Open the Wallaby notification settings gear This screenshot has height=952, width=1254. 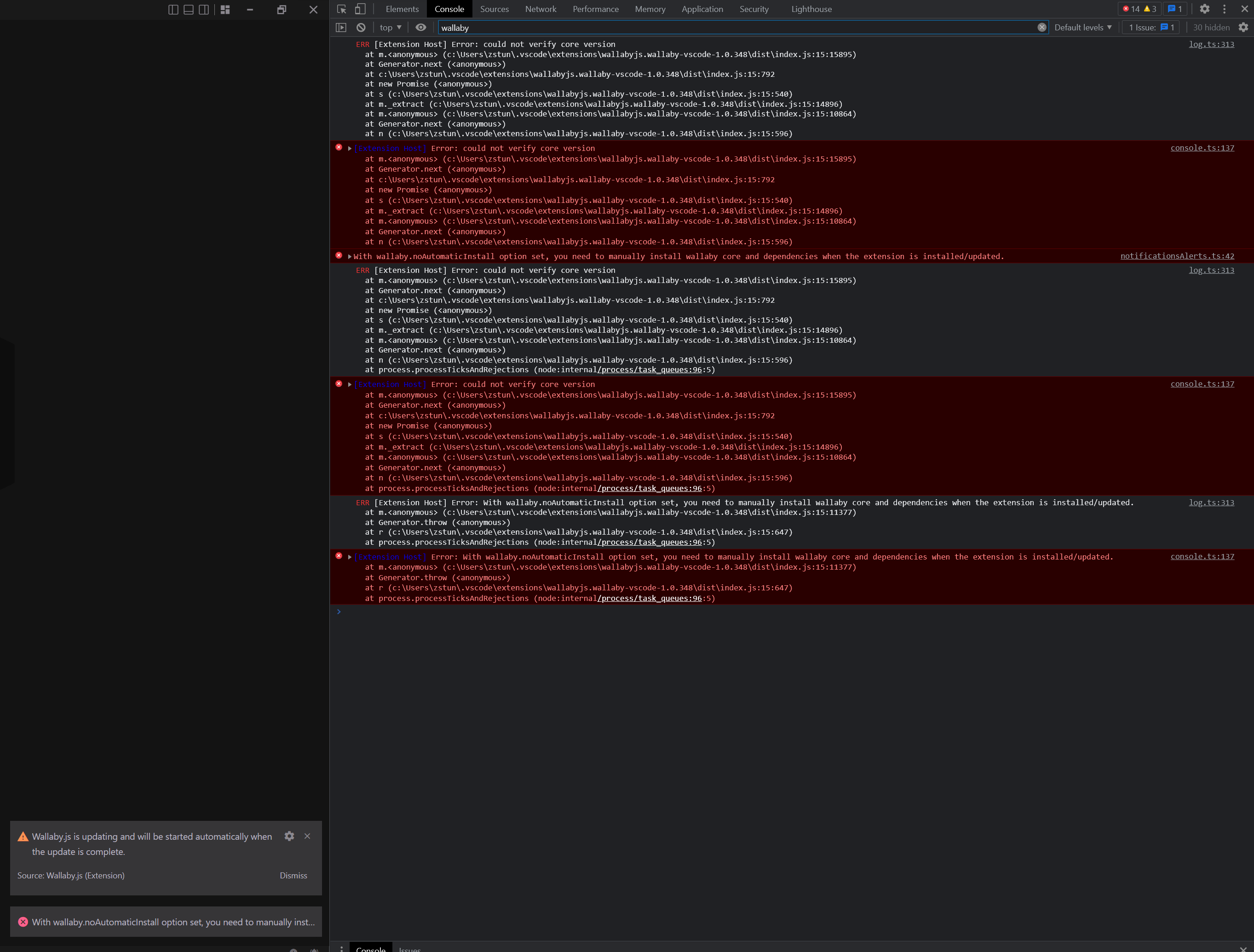click(x=290, y=837)
